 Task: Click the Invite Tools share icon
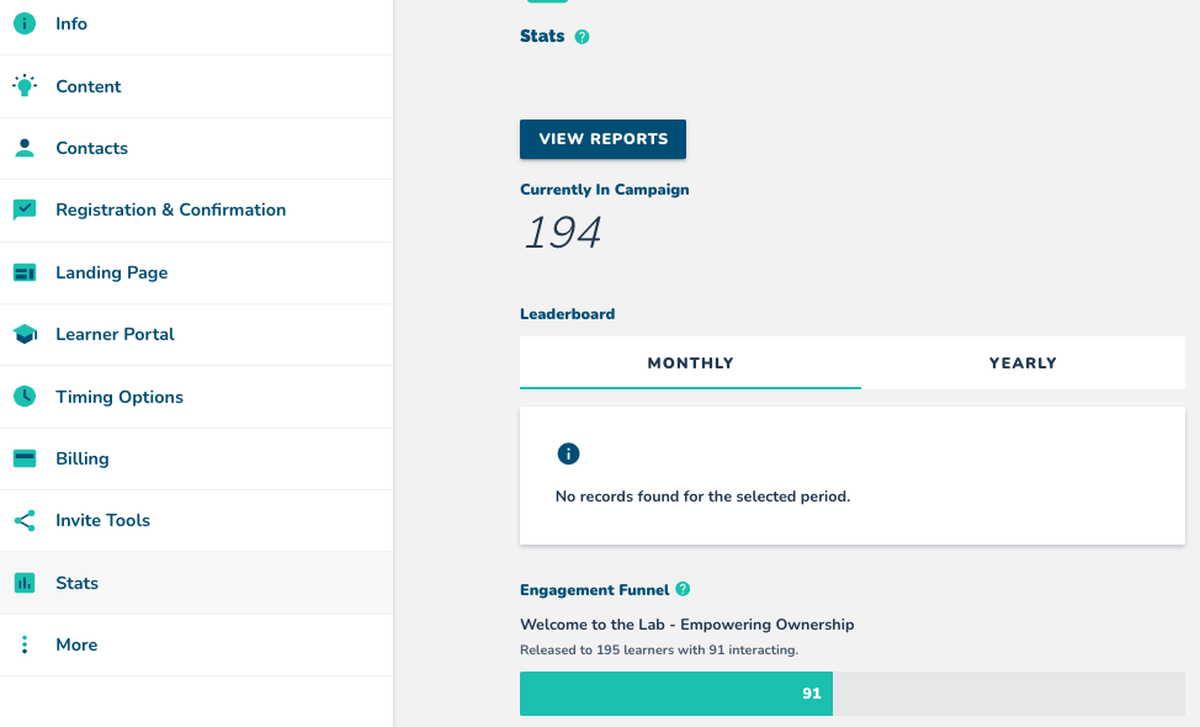25,520
